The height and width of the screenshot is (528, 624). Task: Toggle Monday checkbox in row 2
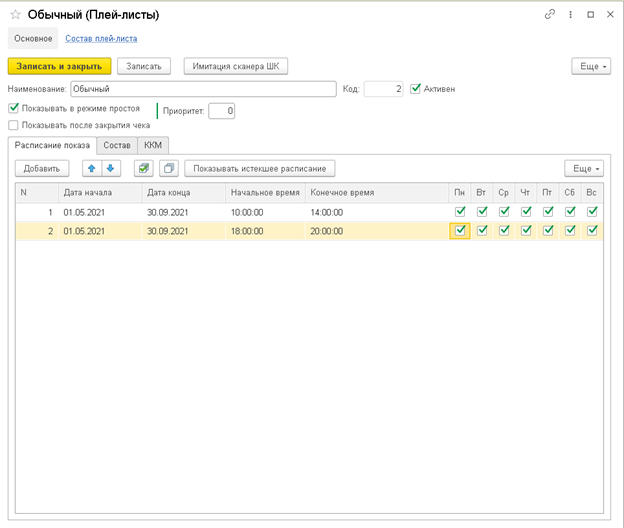tap(460, 231)
